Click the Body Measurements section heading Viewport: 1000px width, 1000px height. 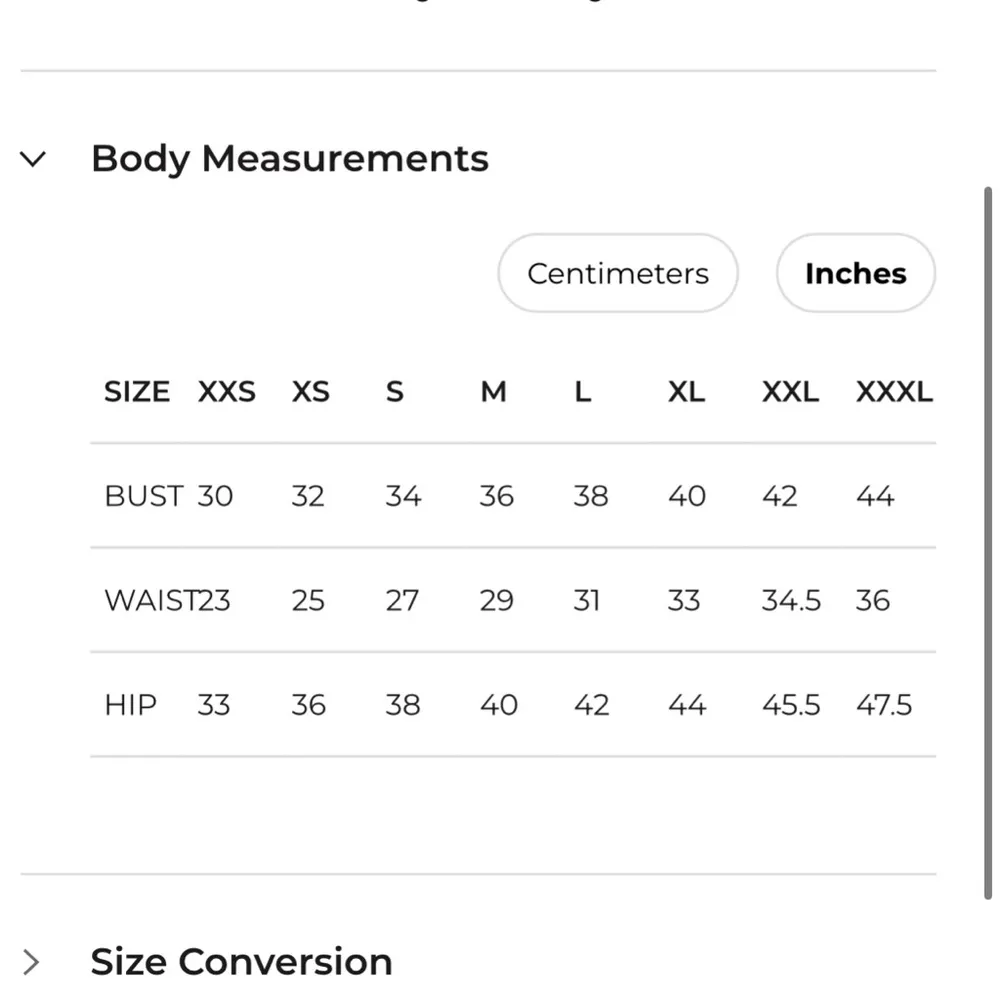289,159
